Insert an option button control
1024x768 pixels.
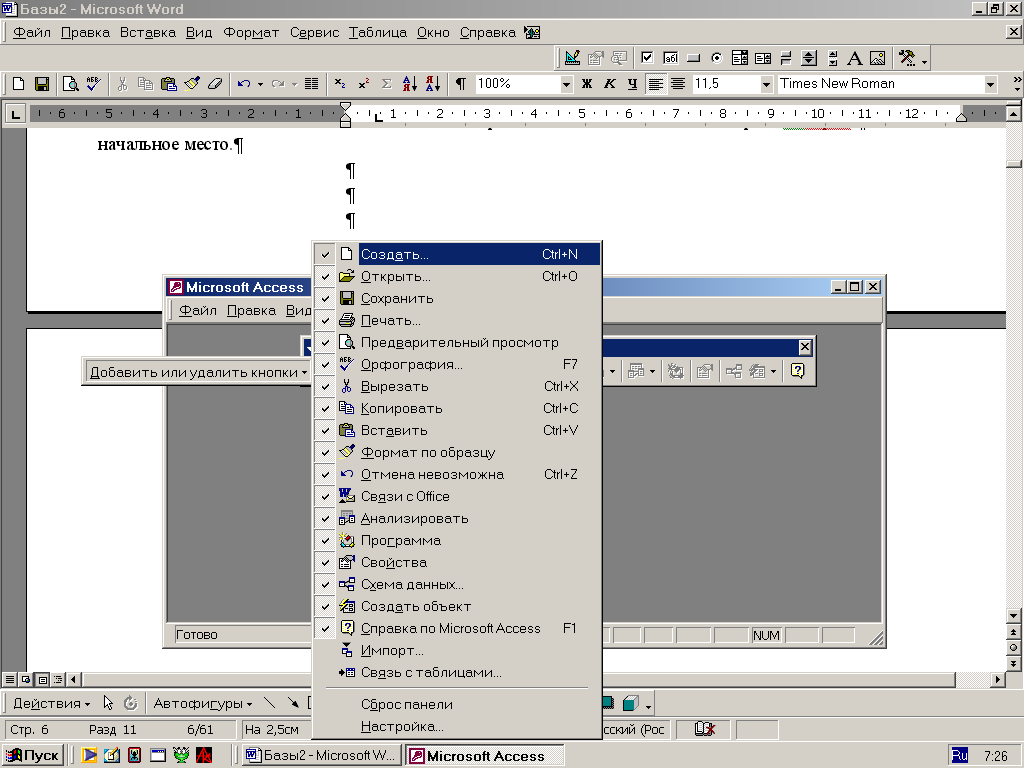716,58
